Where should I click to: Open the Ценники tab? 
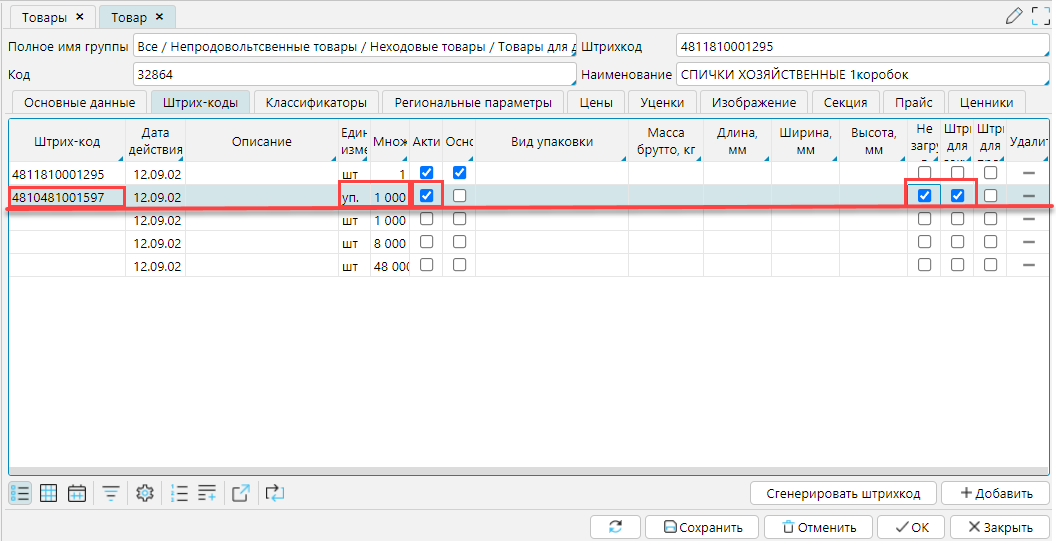click(x=986, y=102)
